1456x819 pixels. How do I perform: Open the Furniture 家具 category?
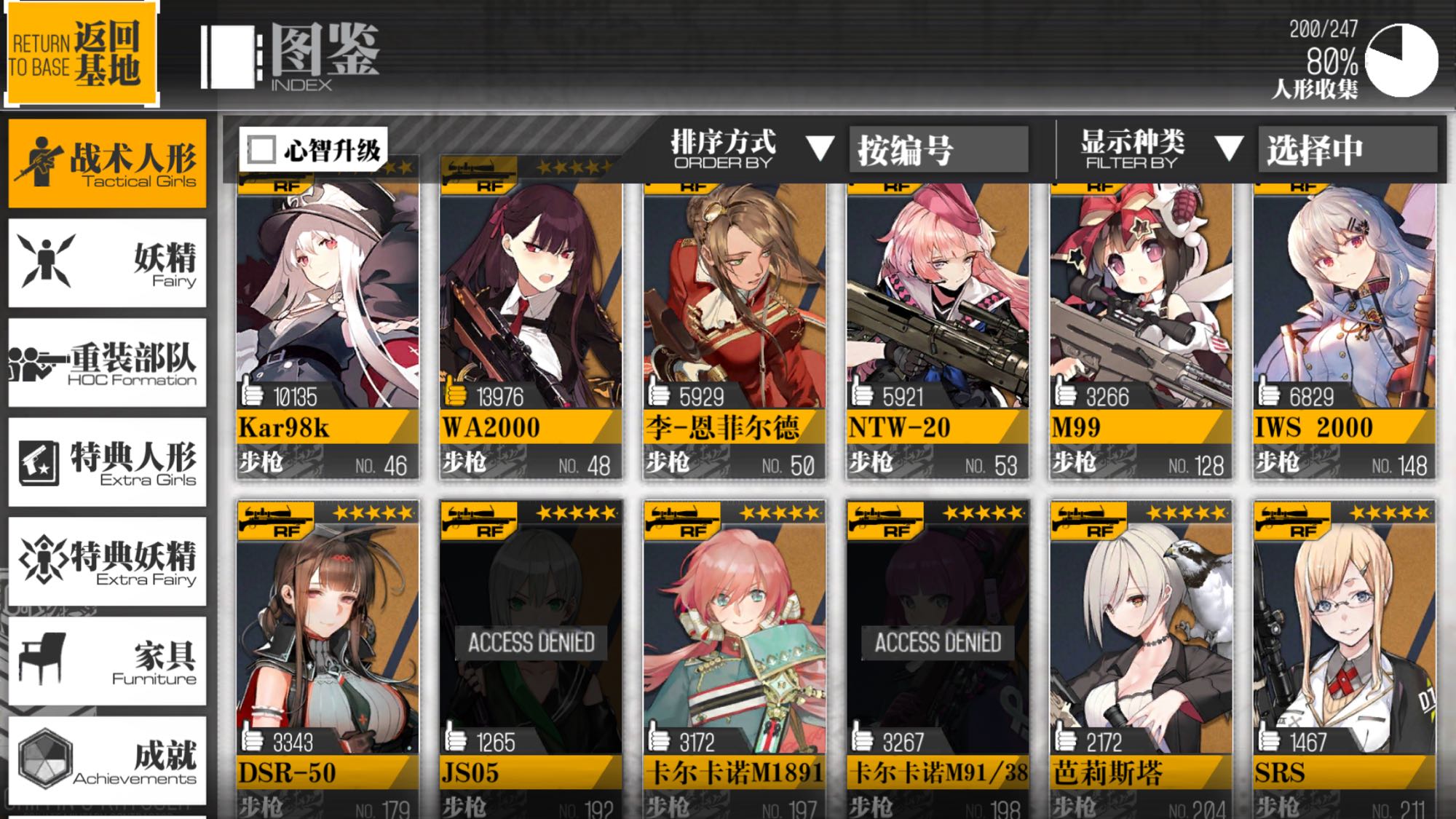click(108, 661)
